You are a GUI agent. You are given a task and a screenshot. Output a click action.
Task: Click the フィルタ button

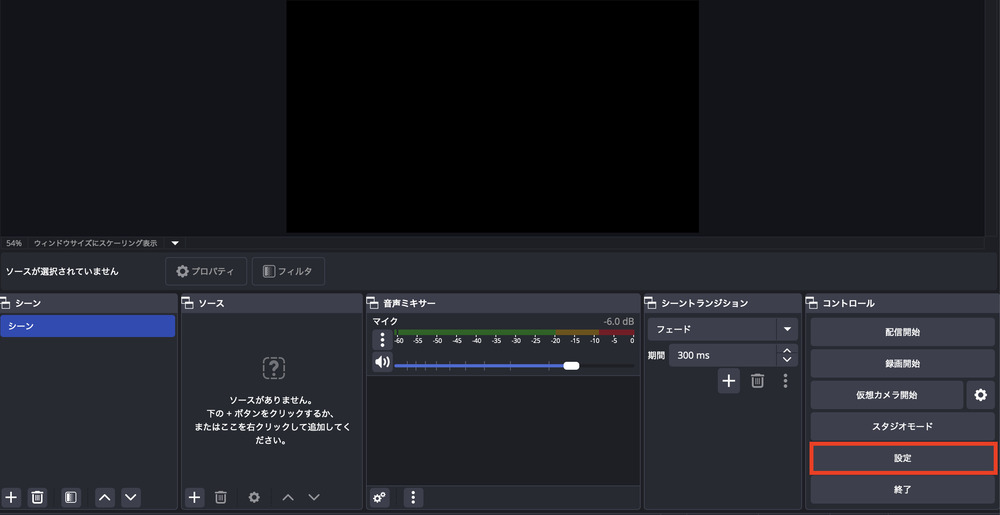288,272
